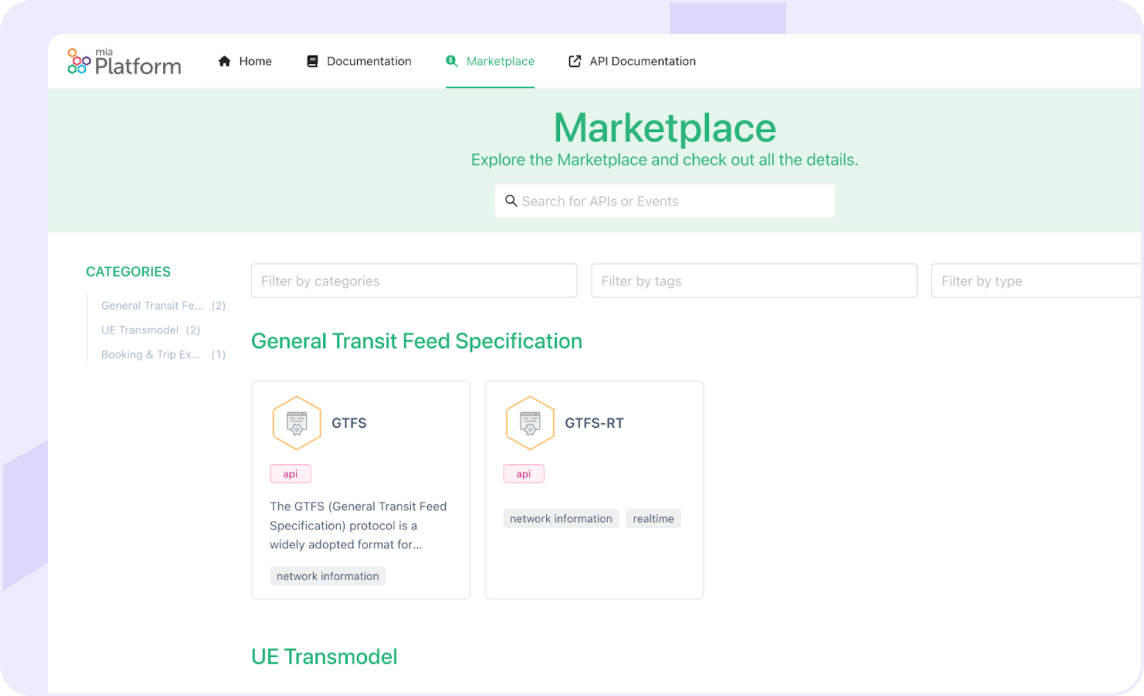Open the Filter by type dropdown
The height and width of the screenshot is (696, 1144).
click(x=1036, y=281)
